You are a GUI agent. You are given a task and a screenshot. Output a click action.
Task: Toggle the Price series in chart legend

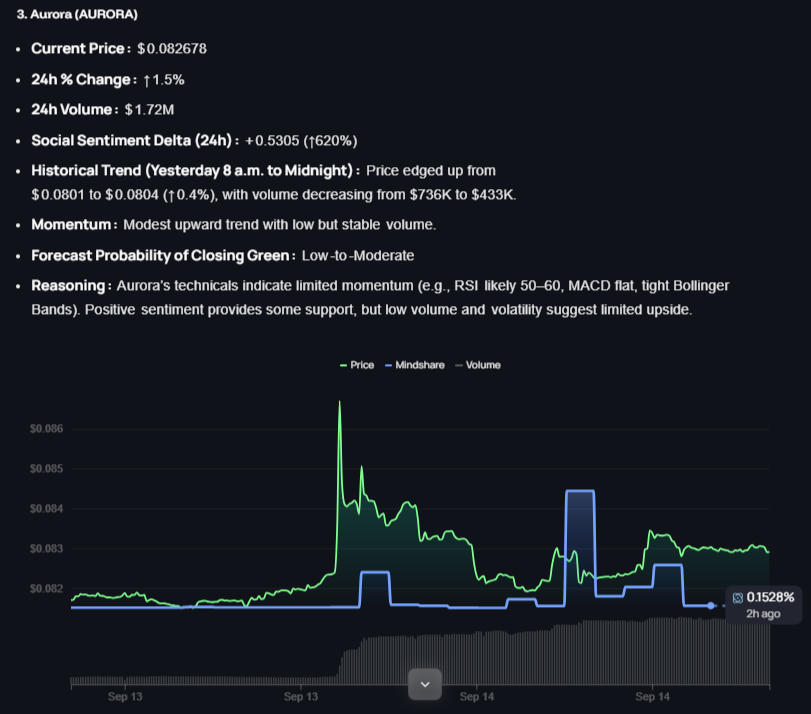(357, 365)
